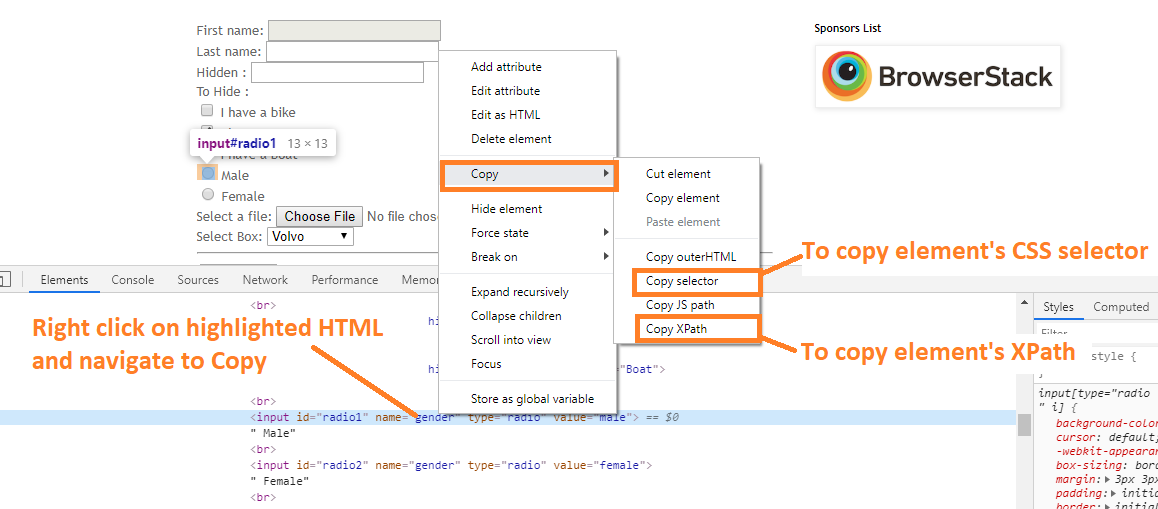Click into the First name input field
Screen dimensions: 1158x509
(x=354, y=30)
